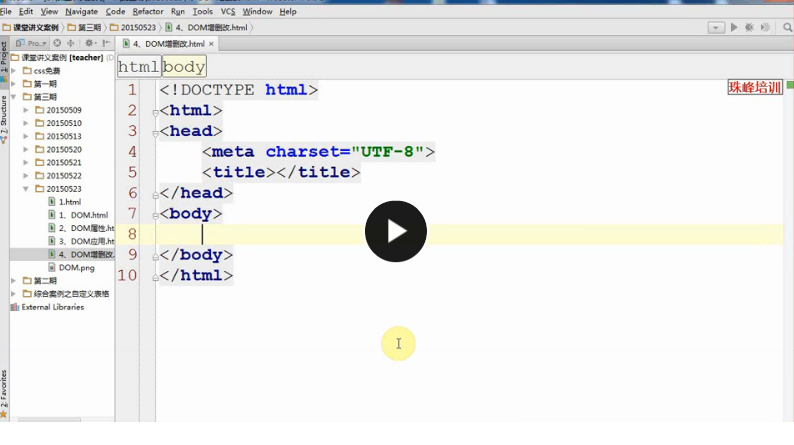Click the Run icon in the top toolbar
Viewport: 794px width, 445px height.
pyautogui.click(x=734, y=27)
